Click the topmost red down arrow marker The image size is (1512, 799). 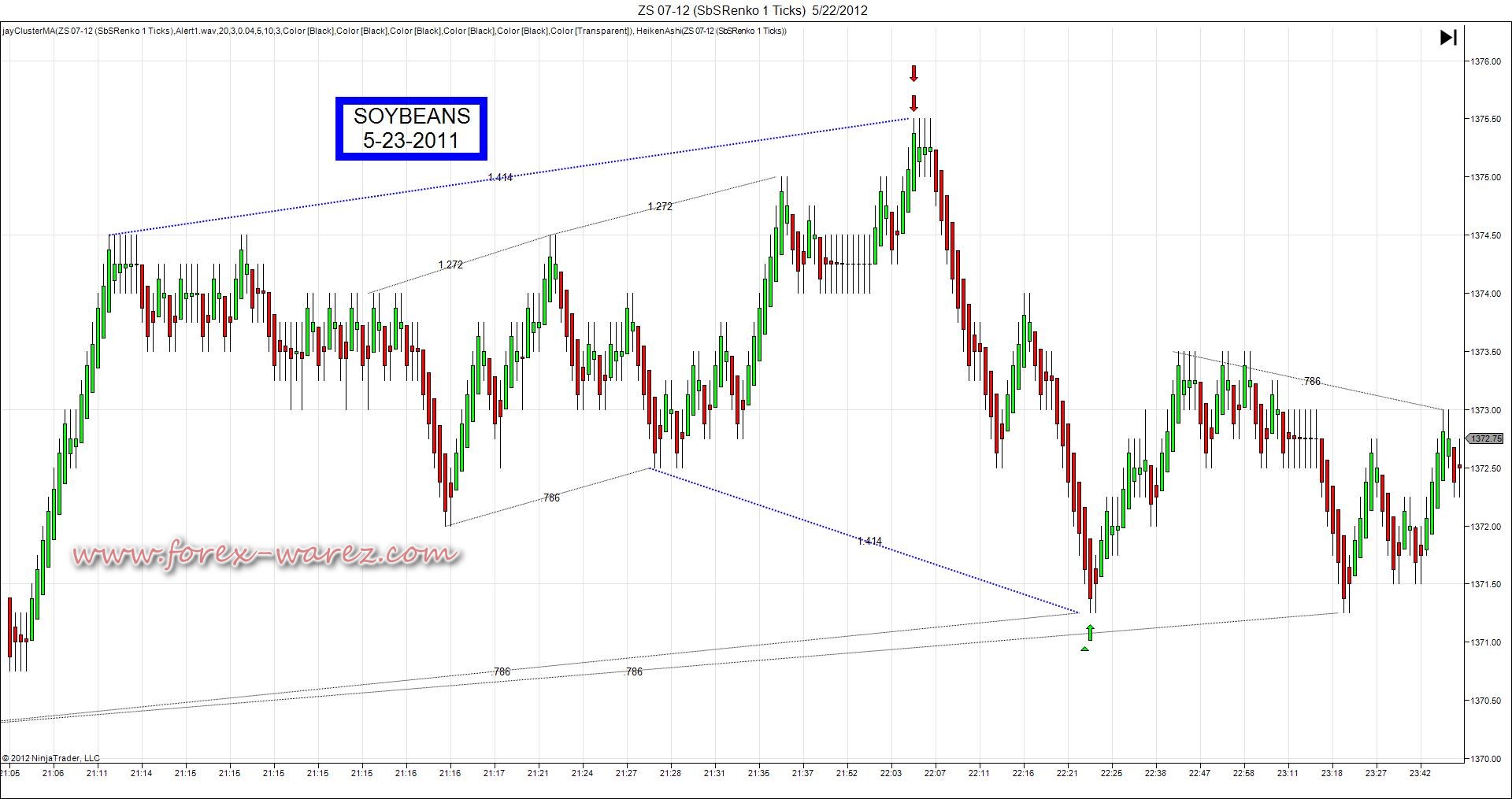(913, 74)
